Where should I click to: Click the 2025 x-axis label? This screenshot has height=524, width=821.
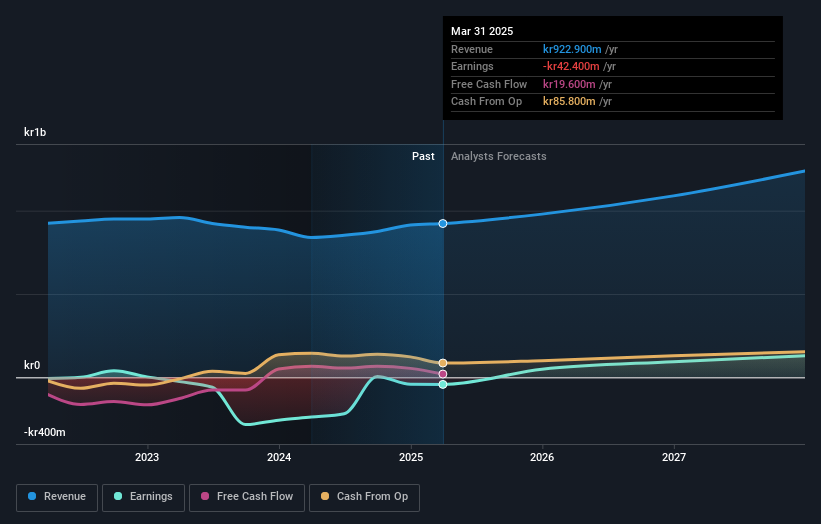click(411, 458)
